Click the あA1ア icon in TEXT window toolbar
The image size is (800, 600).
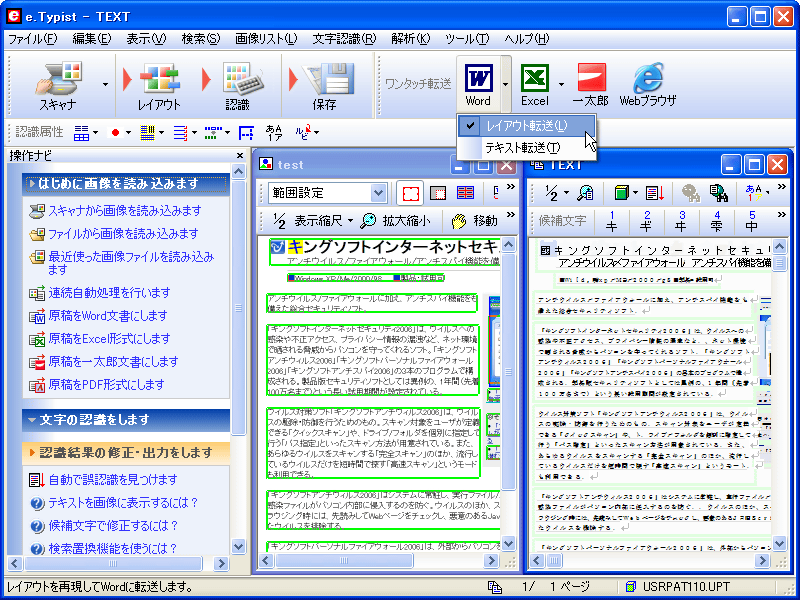click(x=754, y=192)
